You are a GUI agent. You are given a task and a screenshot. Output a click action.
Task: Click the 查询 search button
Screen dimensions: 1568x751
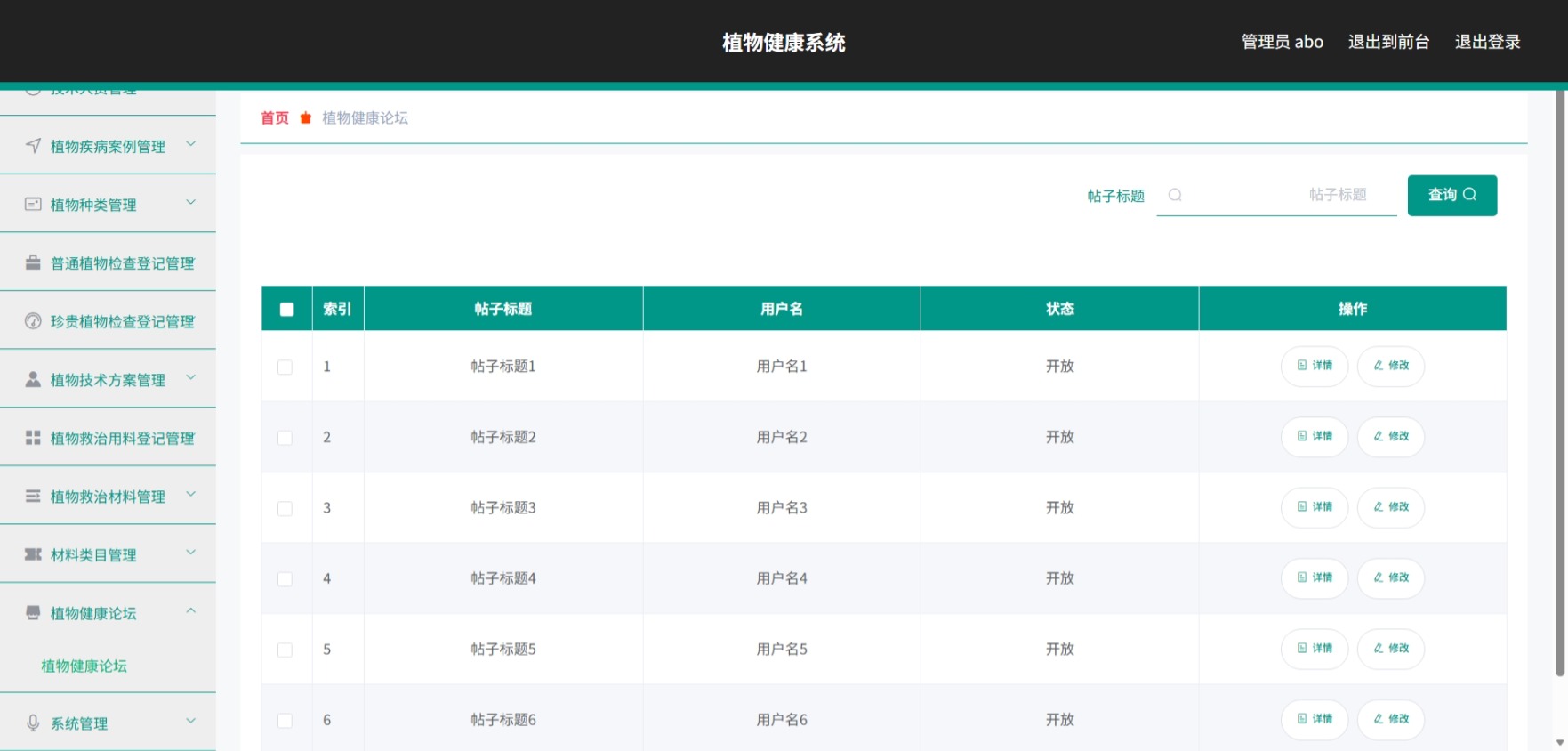(x=1451, y=195)
